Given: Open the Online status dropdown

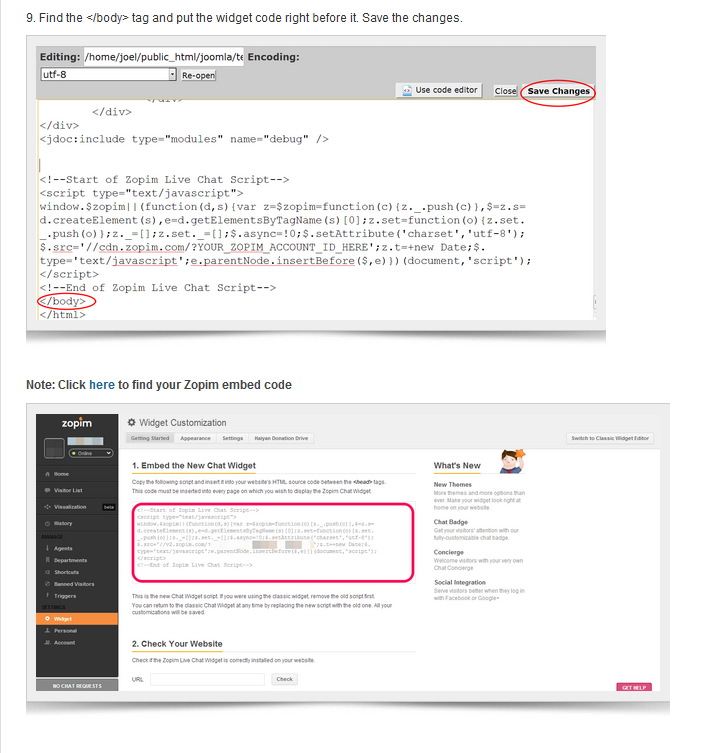Looking at the screenshot, I should pos(91,453).
